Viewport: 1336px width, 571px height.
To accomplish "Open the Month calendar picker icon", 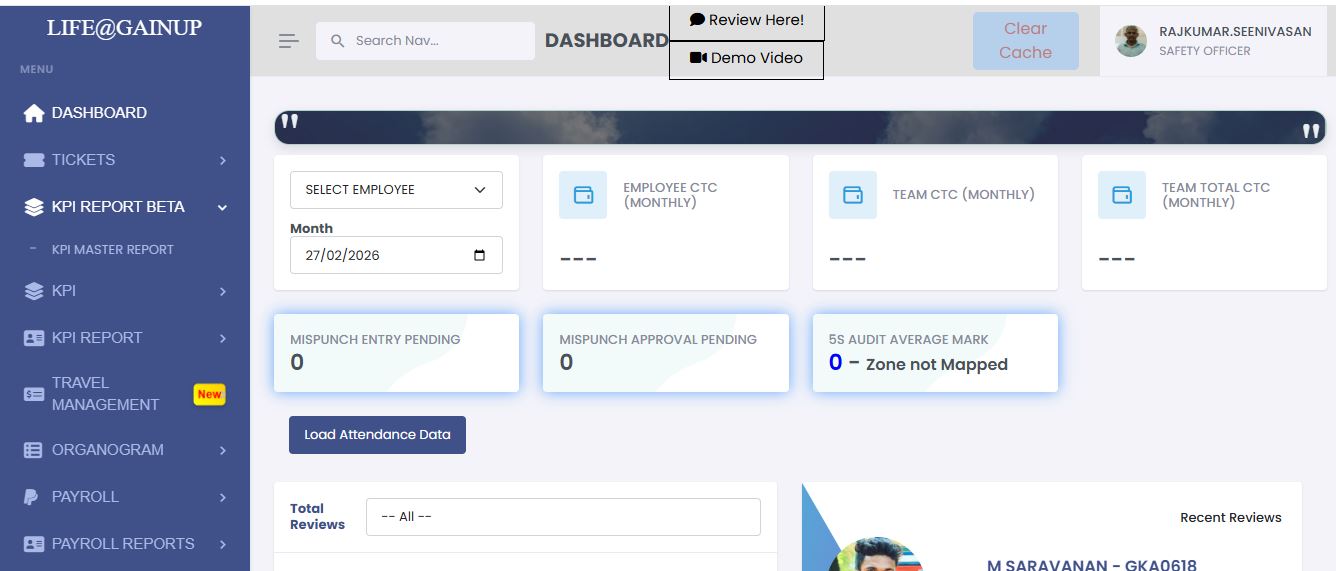I will pyautogui.click(x=480, y=255).
